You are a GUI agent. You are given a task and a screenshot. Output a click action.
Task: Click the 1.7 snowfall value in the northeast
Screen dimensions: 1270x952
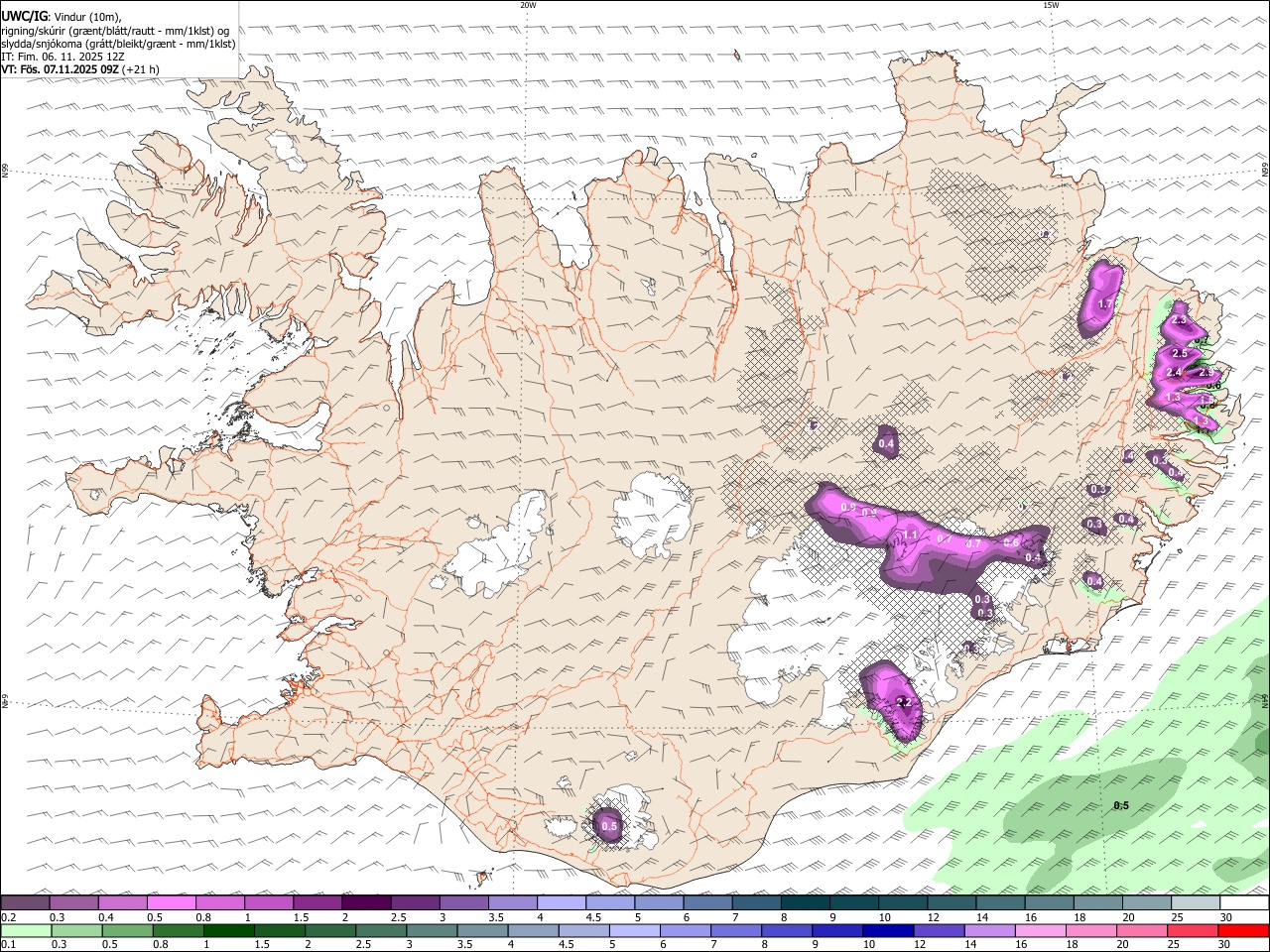point(1106,303)
